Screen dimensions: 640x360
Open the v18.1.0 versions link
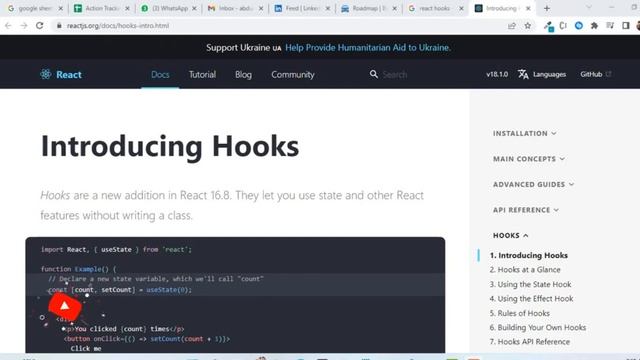[497, 74]
